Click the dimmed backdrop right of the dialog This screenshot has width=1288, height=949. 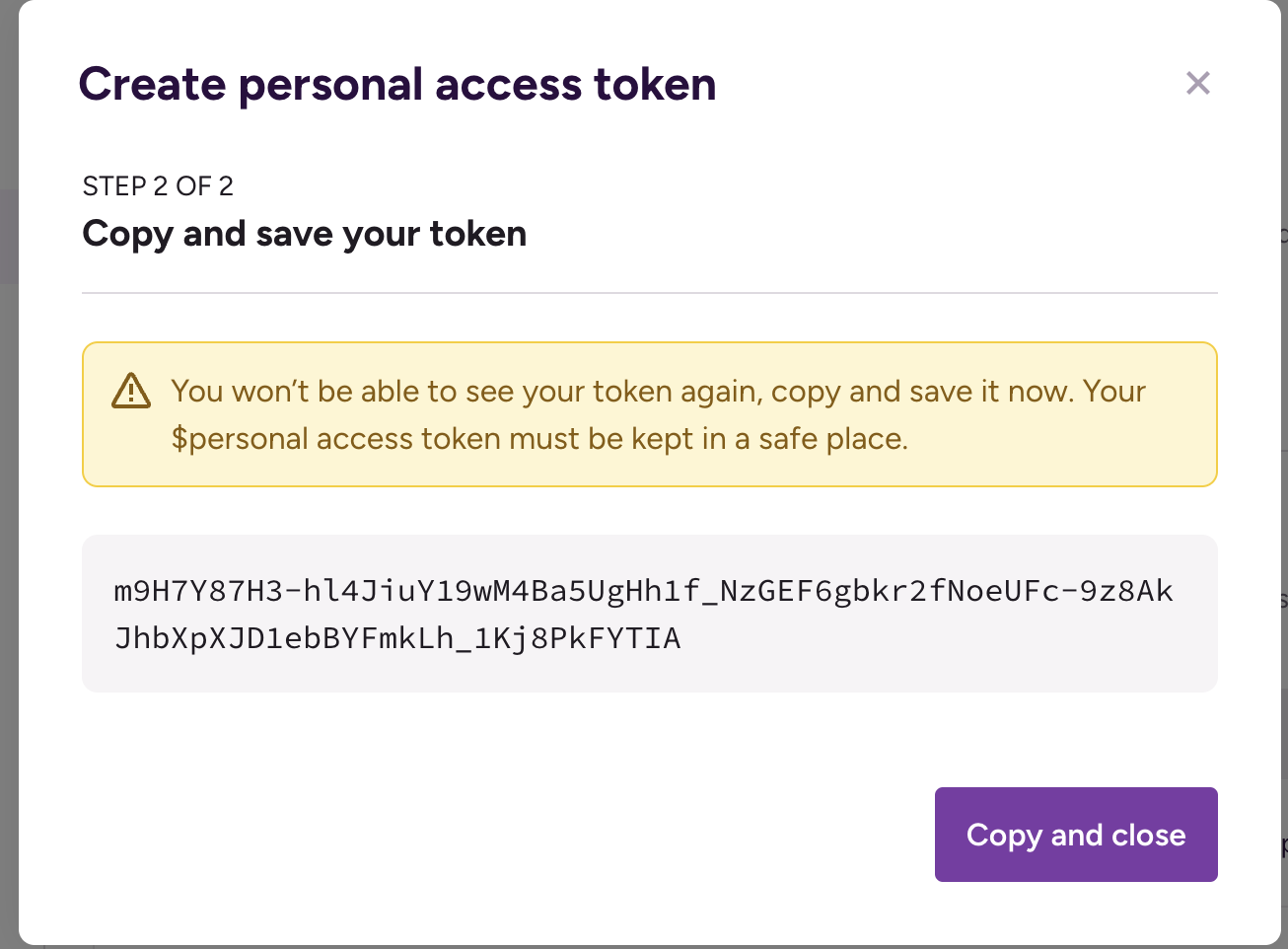(1284, 493)
